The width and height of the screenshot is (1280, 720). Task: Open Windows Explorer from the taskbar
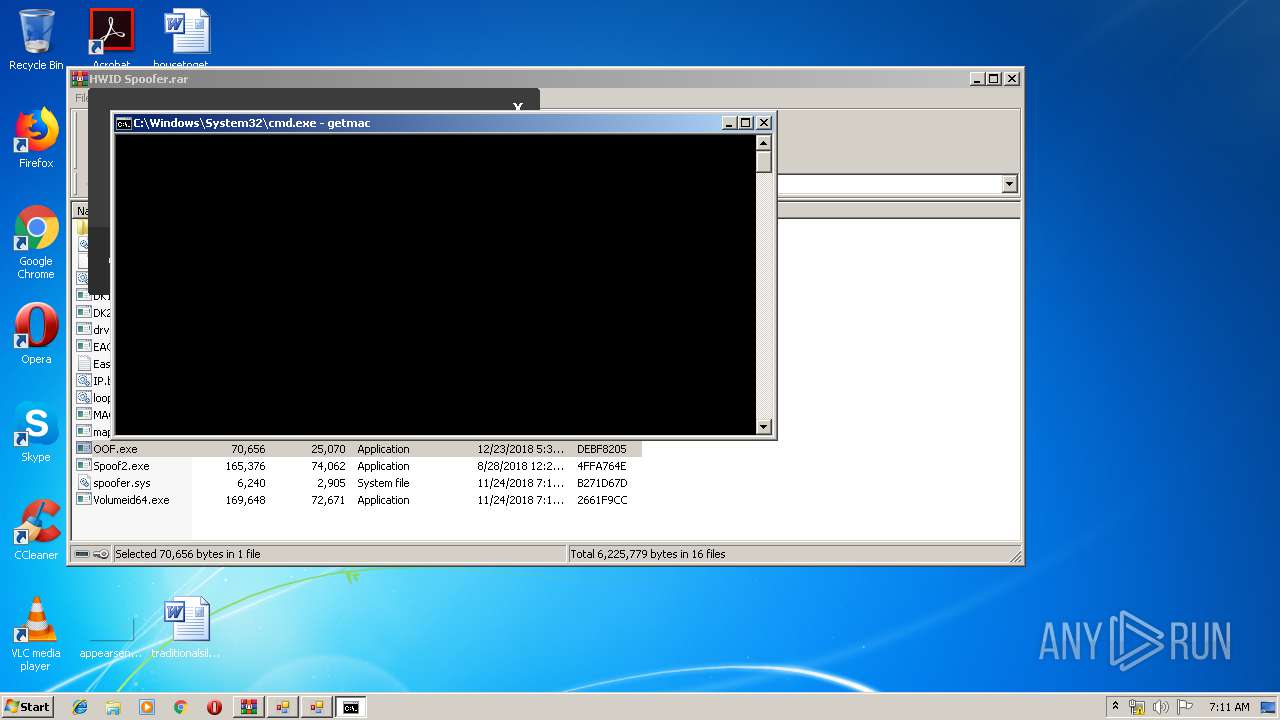113,707
